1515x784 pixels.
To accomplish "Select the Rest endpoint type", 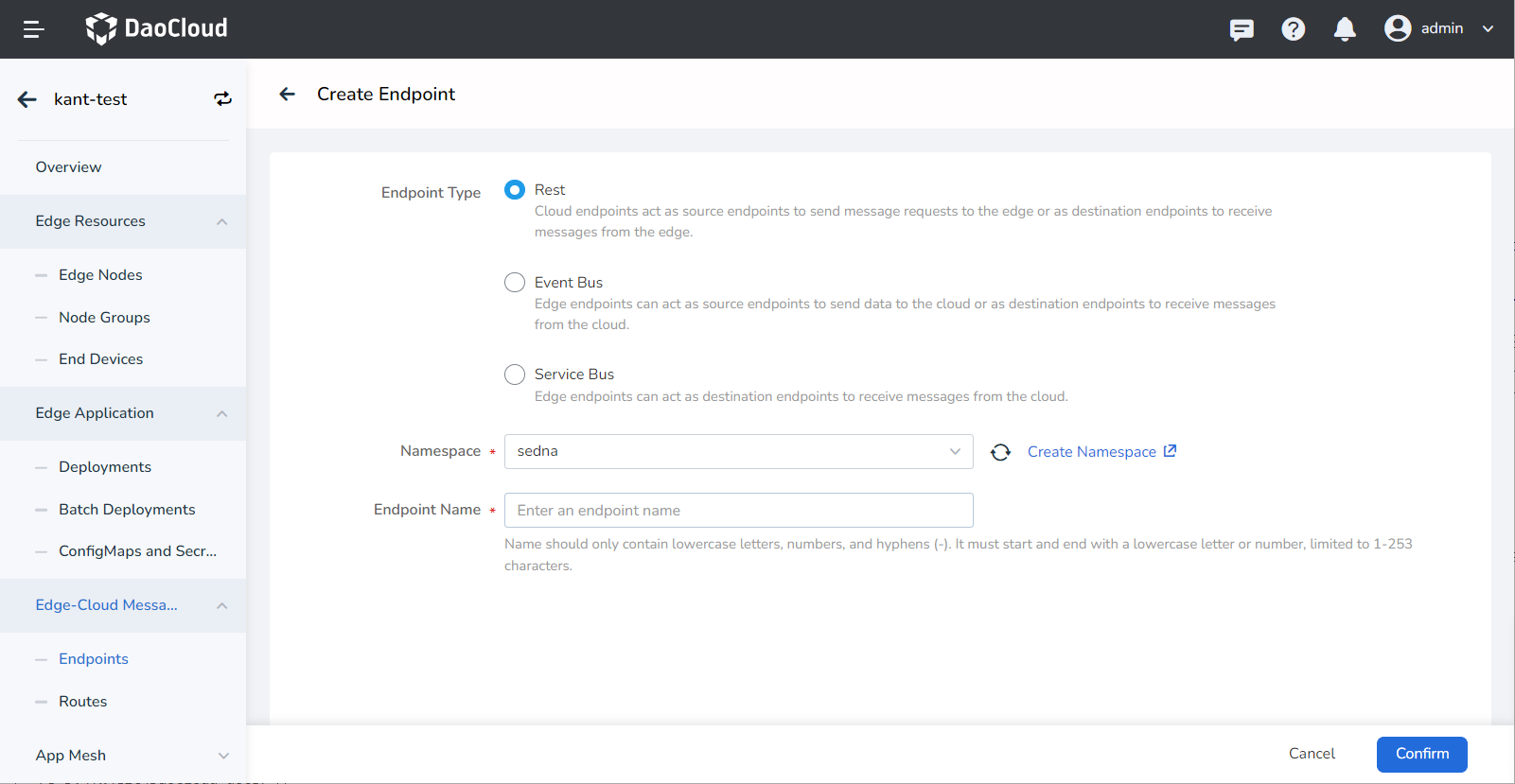I will (x=515, y=190).
